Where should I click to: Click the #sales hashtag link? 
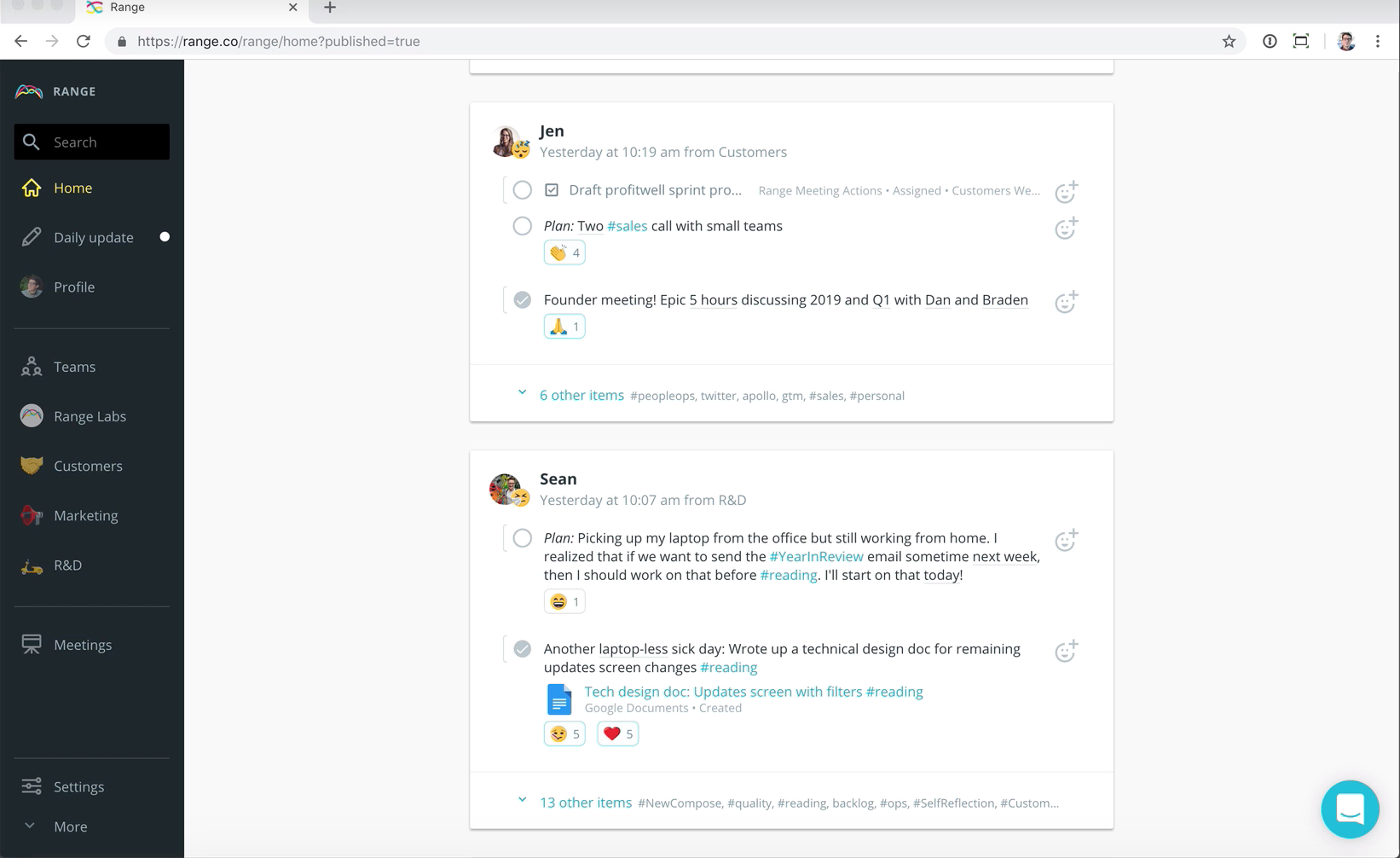(628, 226)
